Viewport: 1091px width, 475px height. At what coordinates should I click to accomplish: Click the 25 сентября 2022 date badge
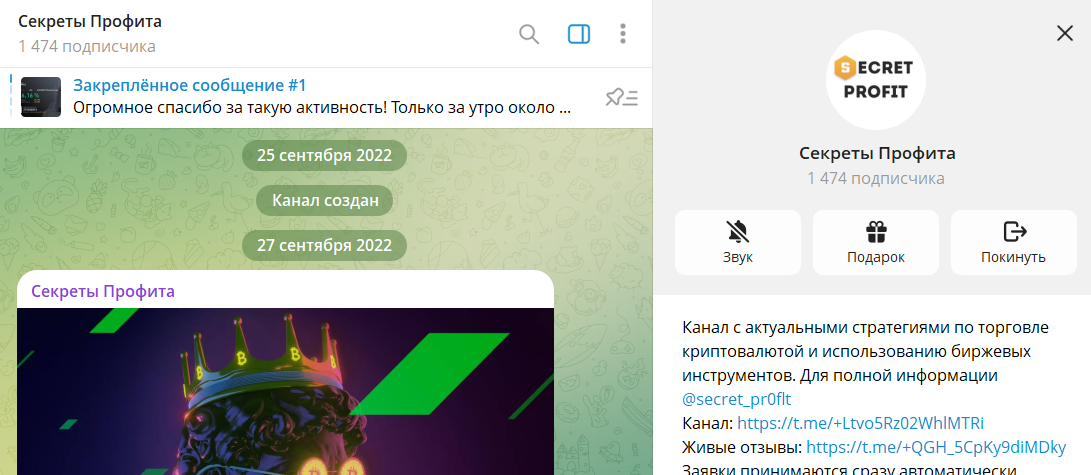(324, 156)
